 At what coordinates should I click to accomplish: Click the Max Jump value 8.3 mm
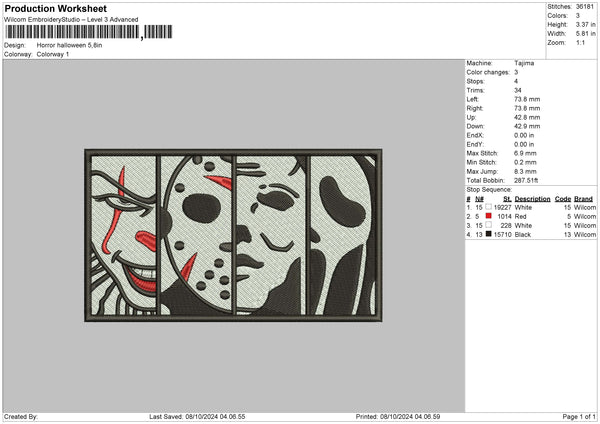coord(525,171)
